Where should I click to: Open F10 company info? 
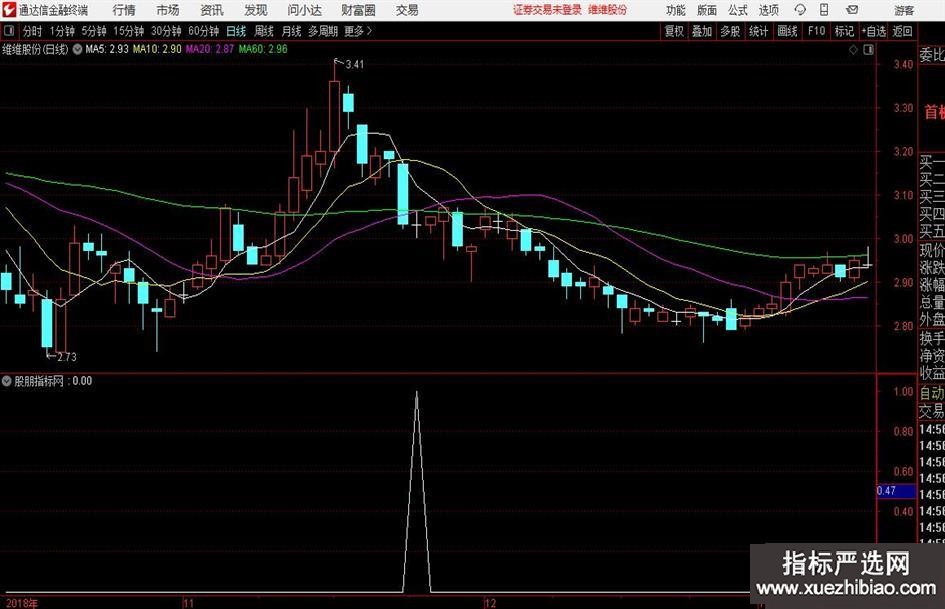pos(816,31)
